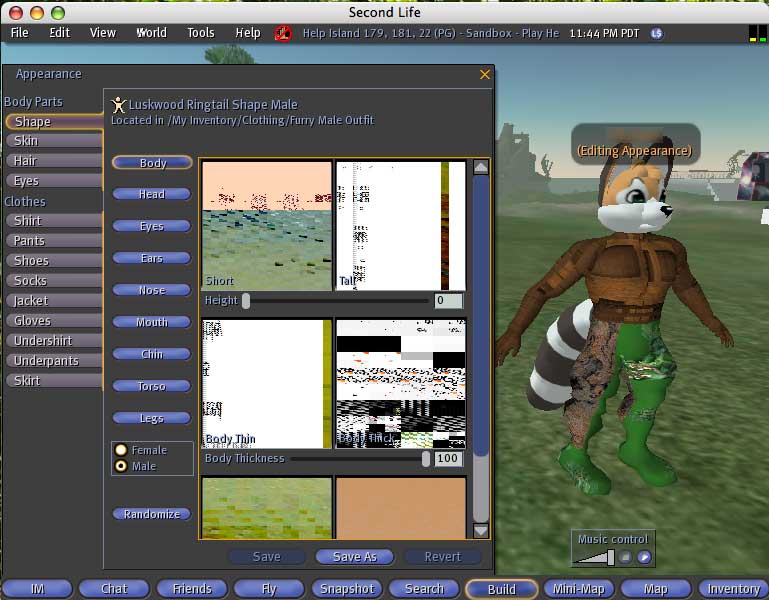
Task: Select the Pants clothes tab
Action: [54, 240]
